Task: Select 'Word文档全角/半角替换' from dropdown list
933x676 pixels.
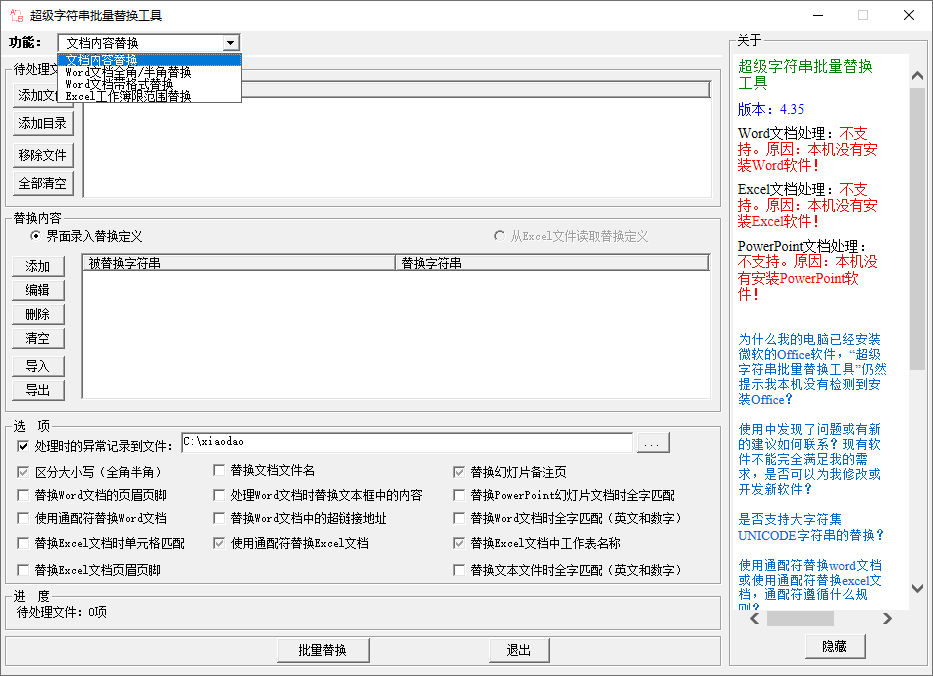Action: coord(128,72)
